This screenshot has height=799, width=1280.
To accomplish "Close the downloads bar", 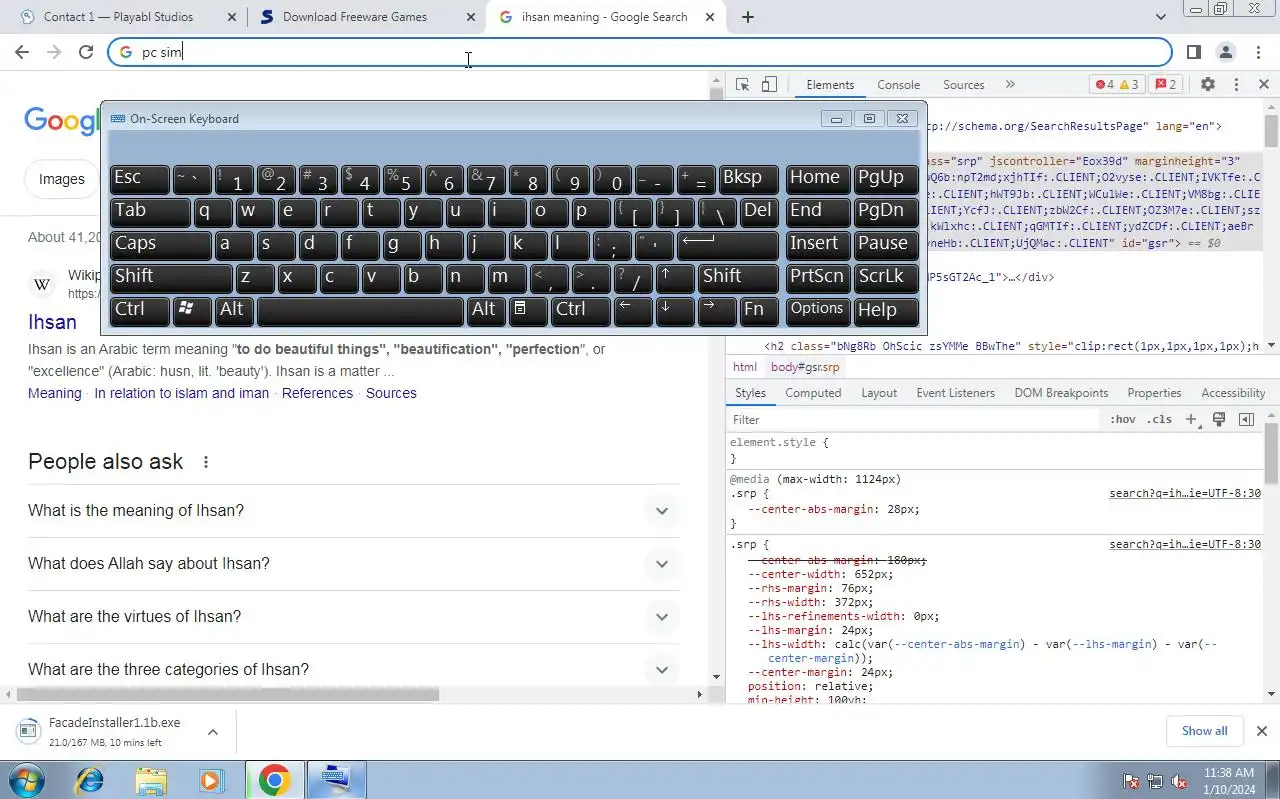I will (1262, 731).
